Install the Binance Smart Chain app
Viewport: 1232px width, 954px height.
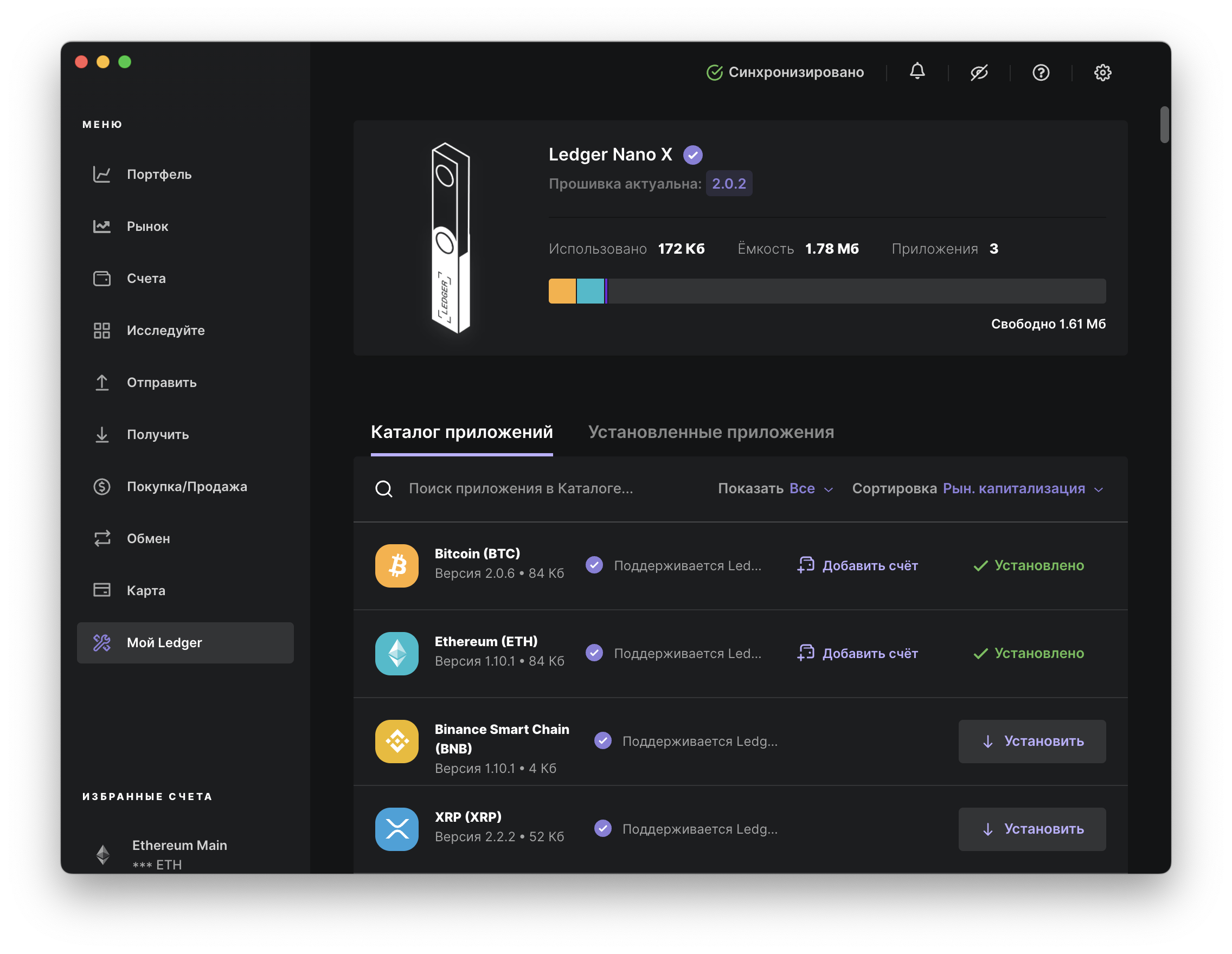(x=1032, y=741)
